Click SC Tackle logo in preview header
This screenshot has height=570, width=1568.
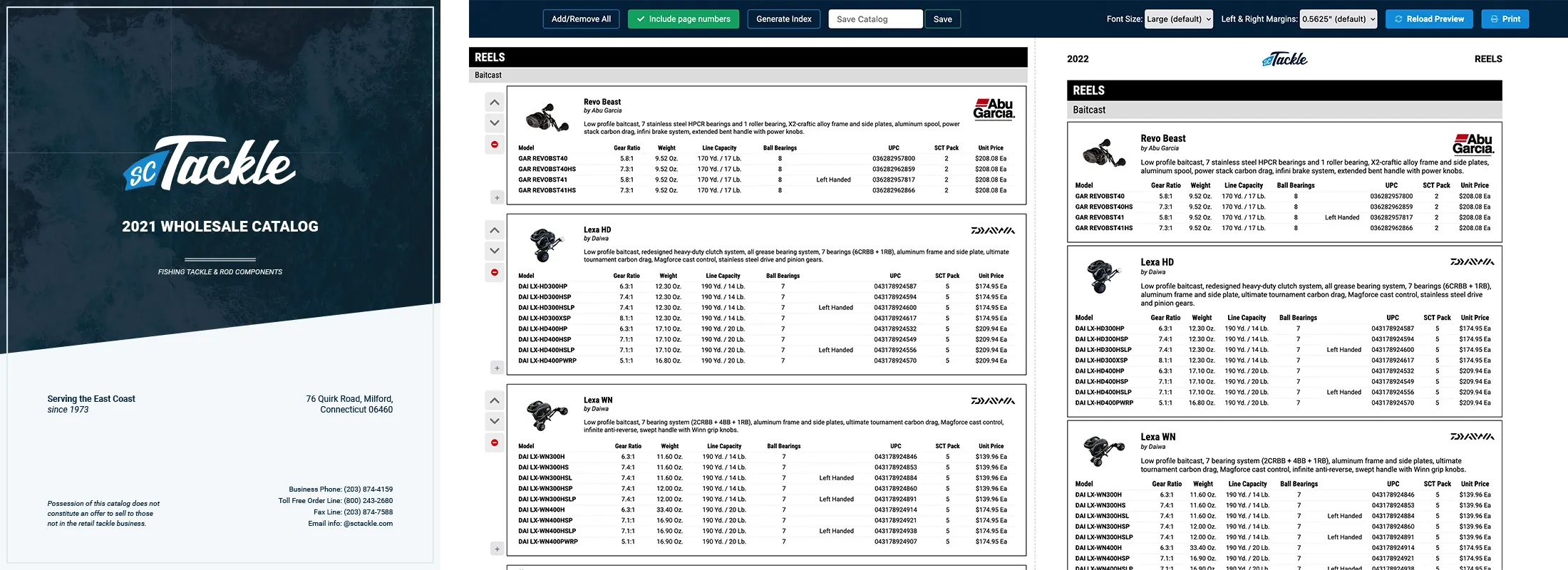[1284, 59]
